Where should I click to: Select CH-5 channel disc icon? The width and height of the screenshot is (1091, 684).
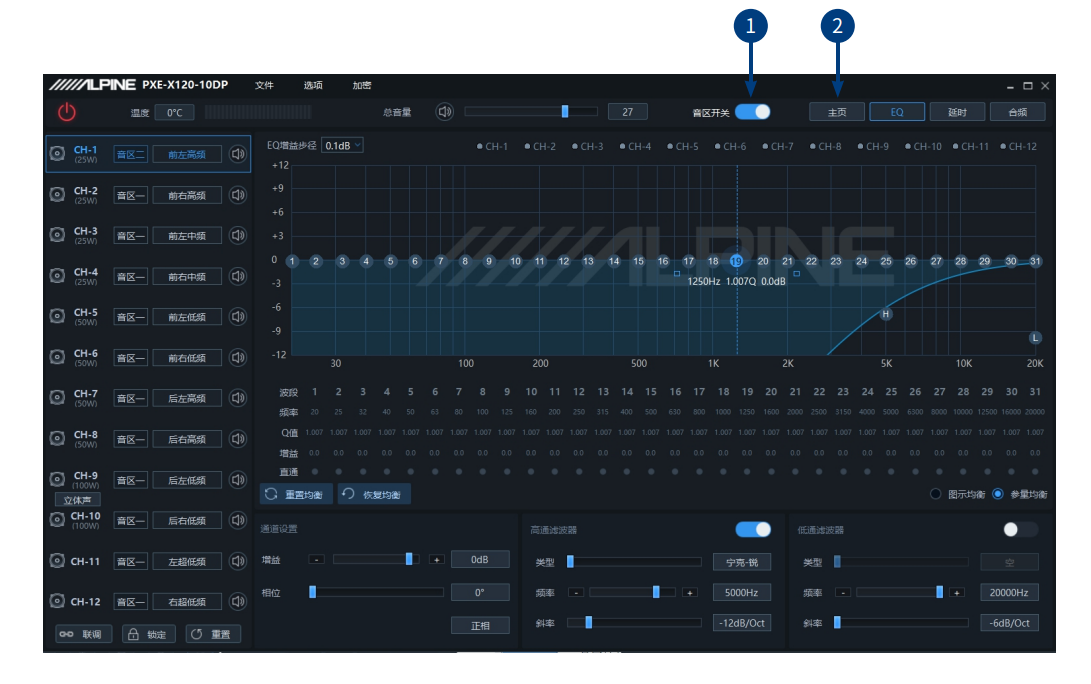point(57,317)
